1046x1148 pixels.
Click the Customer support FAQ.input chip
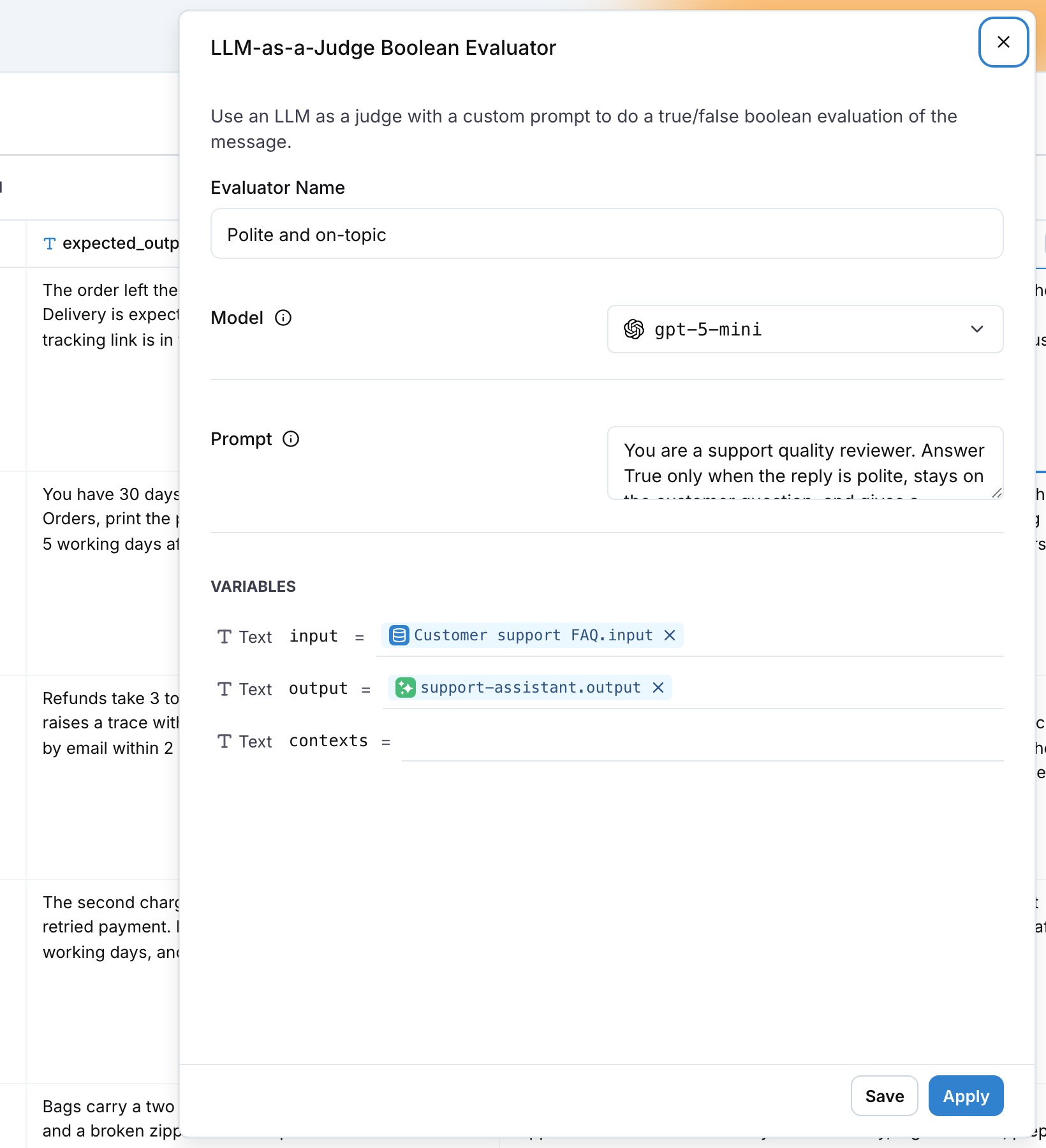(533, 635)
